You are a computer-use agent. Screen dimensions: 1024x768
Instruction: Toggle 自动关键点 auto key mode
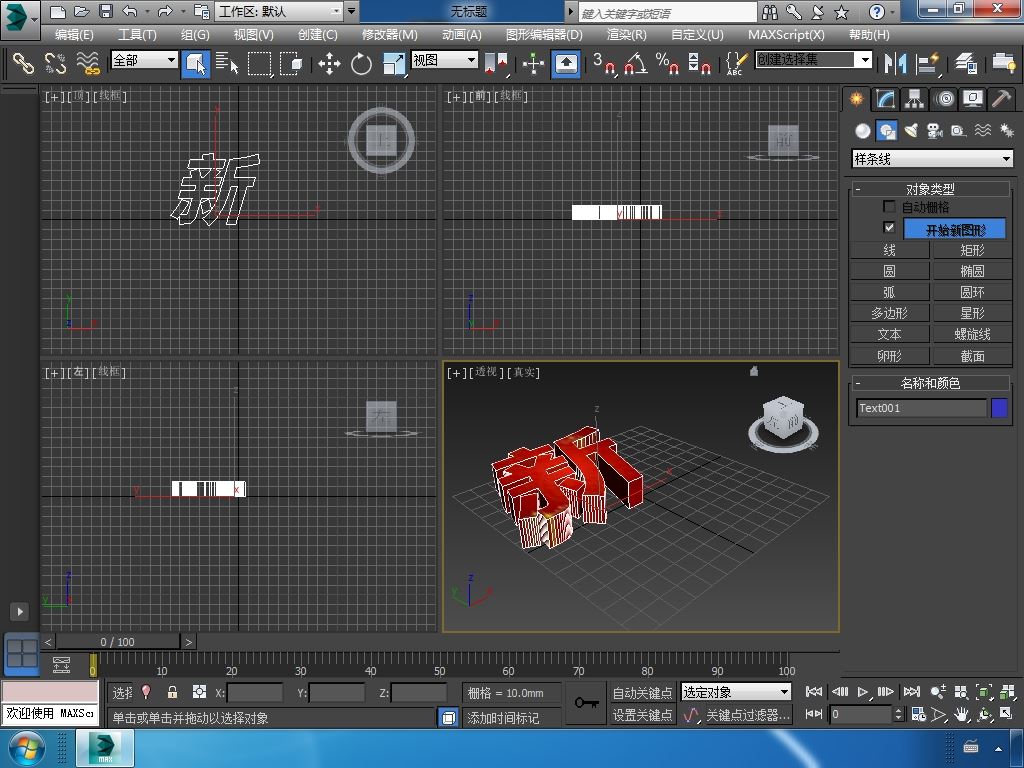642,692
